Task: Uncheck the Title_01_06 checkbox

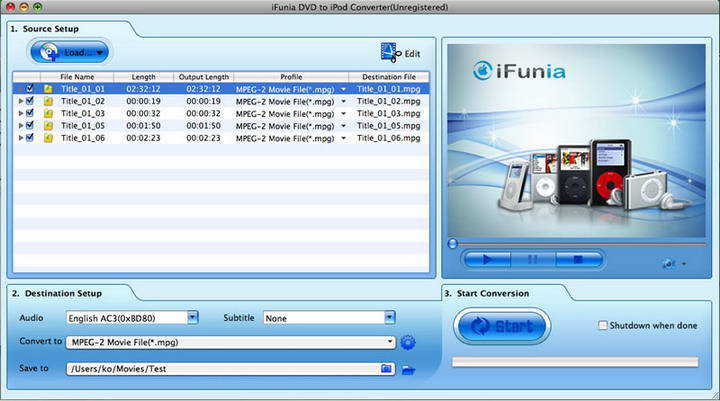Action: (30, 137)
